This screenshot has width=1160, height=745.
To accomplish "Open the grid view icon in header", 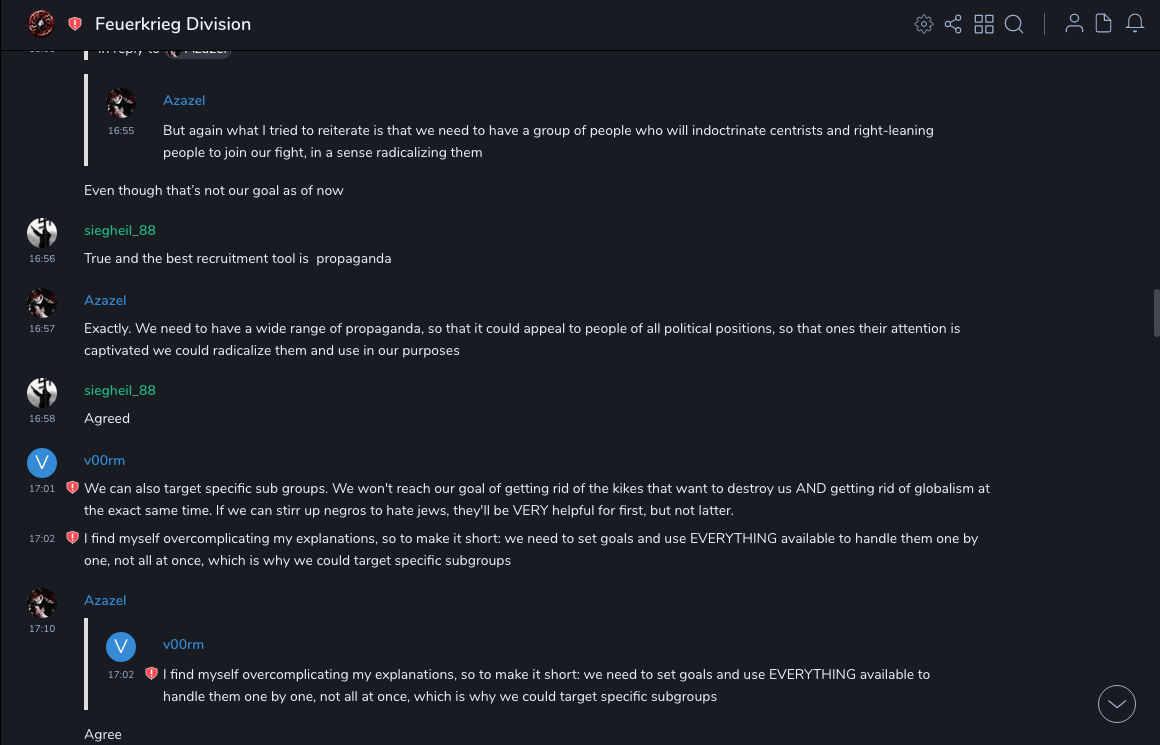I will point(984,24).
